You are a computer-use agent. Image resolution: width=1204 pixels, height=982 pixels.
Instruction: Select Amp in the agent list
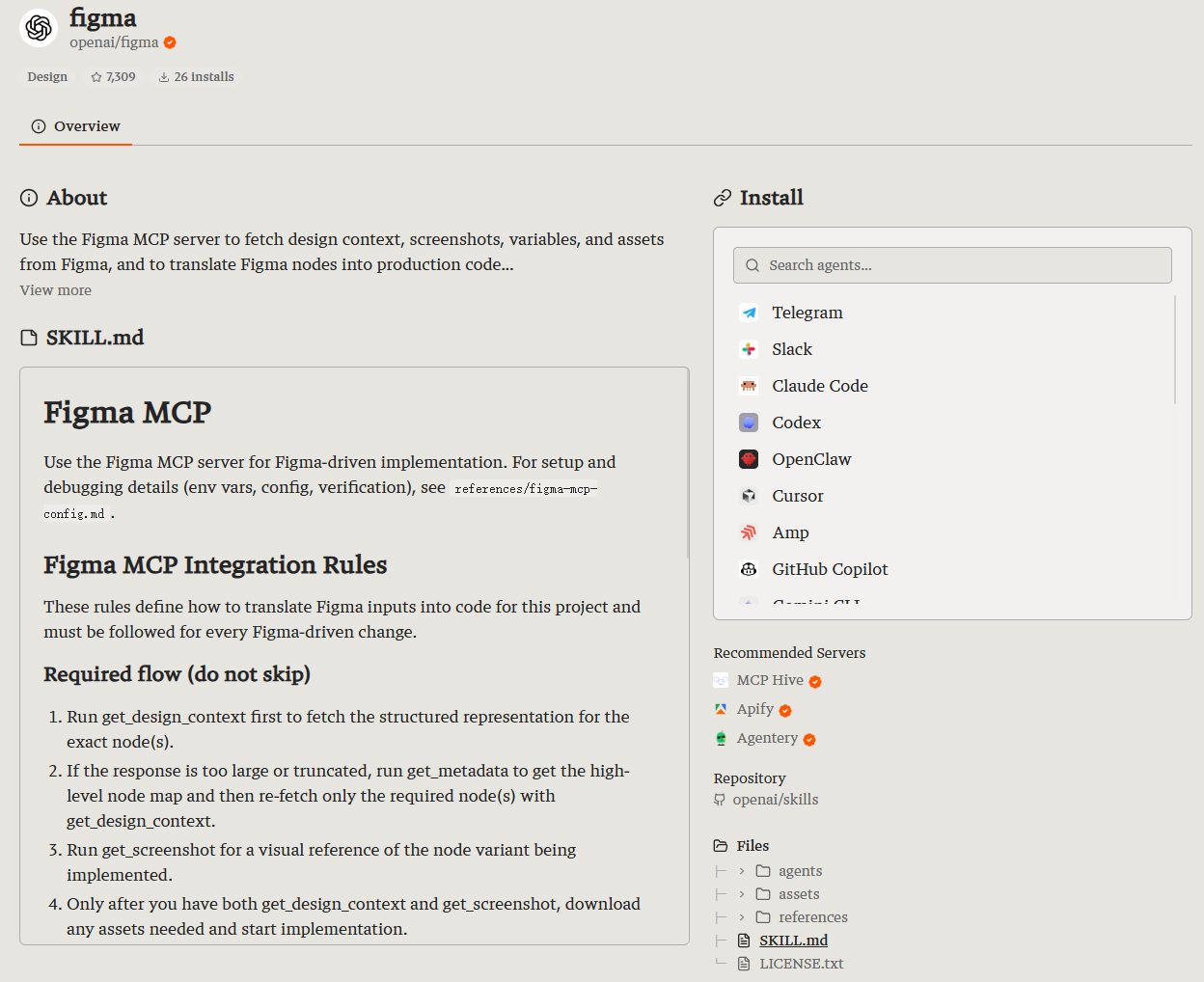click(952, 532)
